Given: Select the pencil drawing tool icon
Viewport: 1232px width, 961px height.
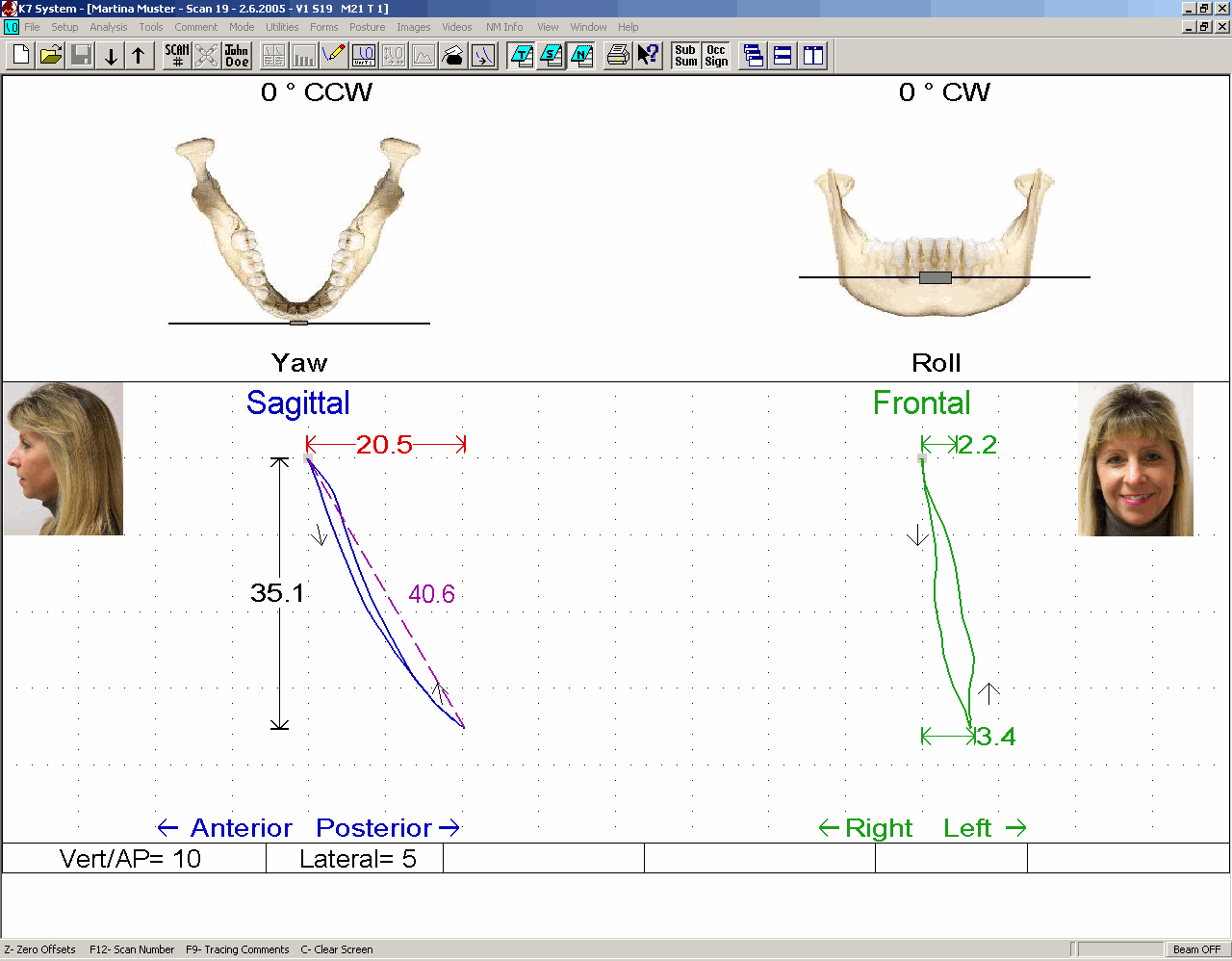Looking at the screenshot, I should 334,56.
